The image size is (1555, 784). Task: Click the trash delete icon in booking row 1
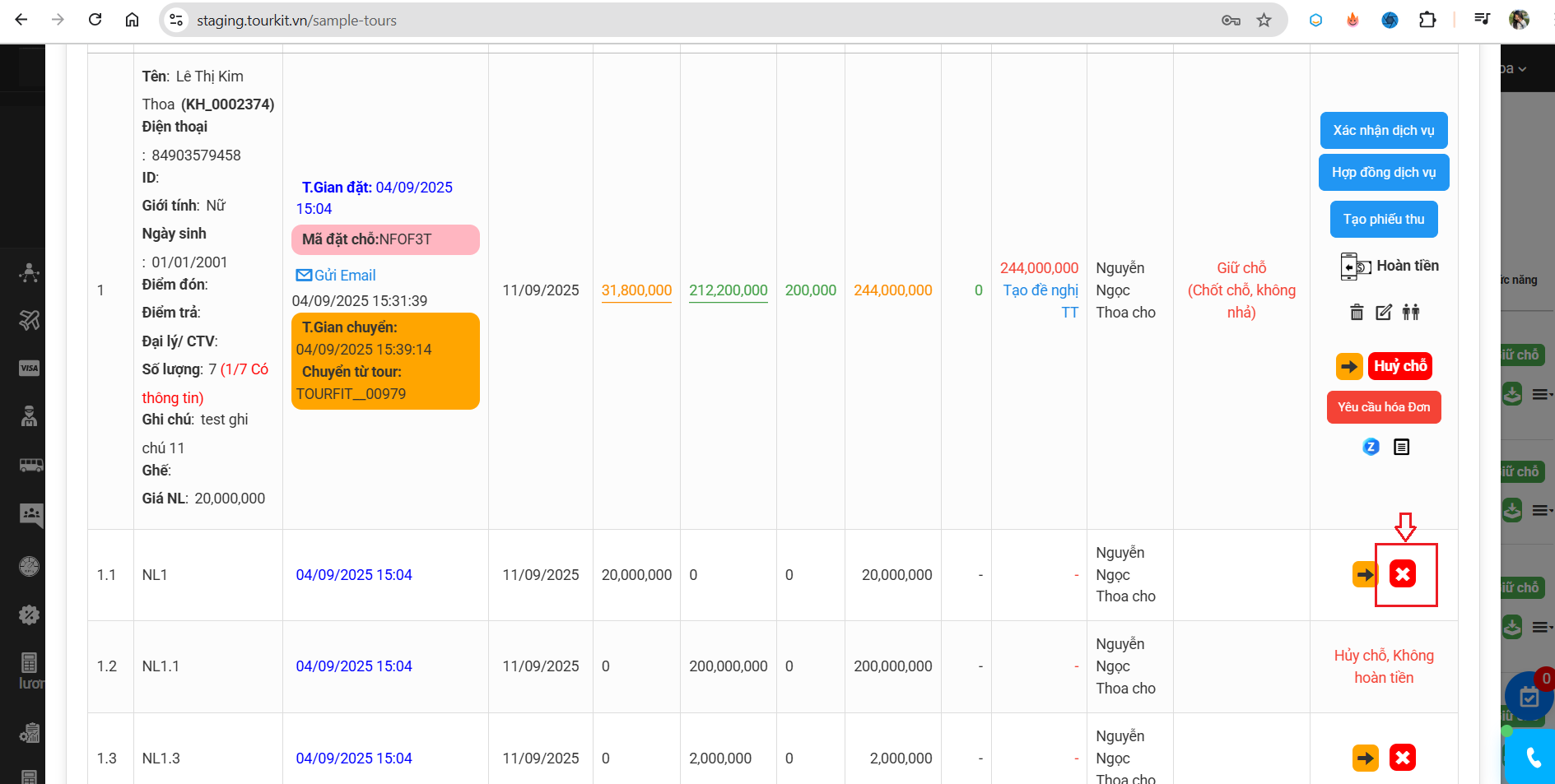[x=1357, y=312]
